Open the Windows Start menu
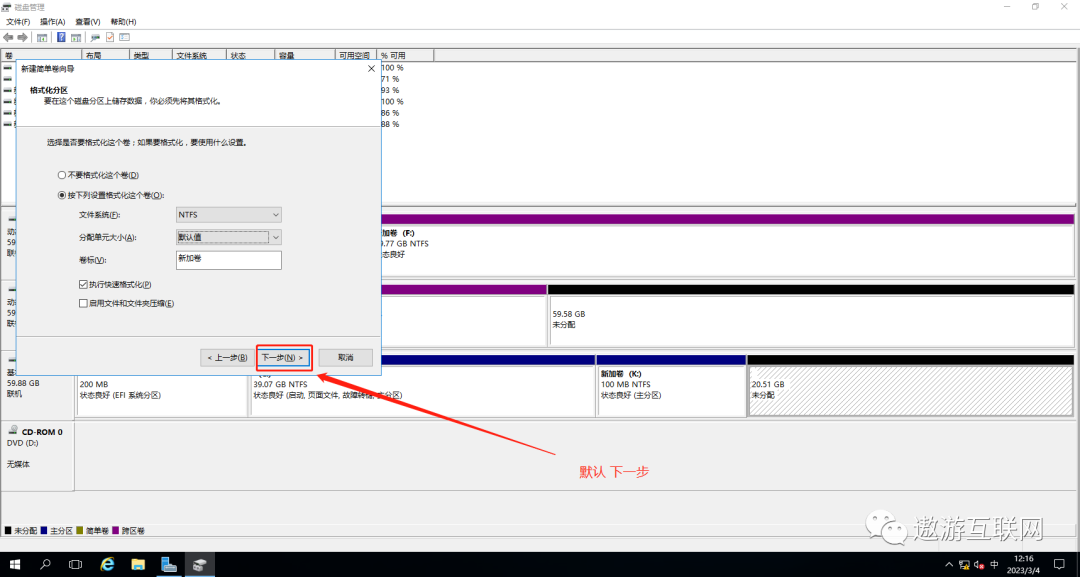 pyautogui.click(x=14, y=565)
